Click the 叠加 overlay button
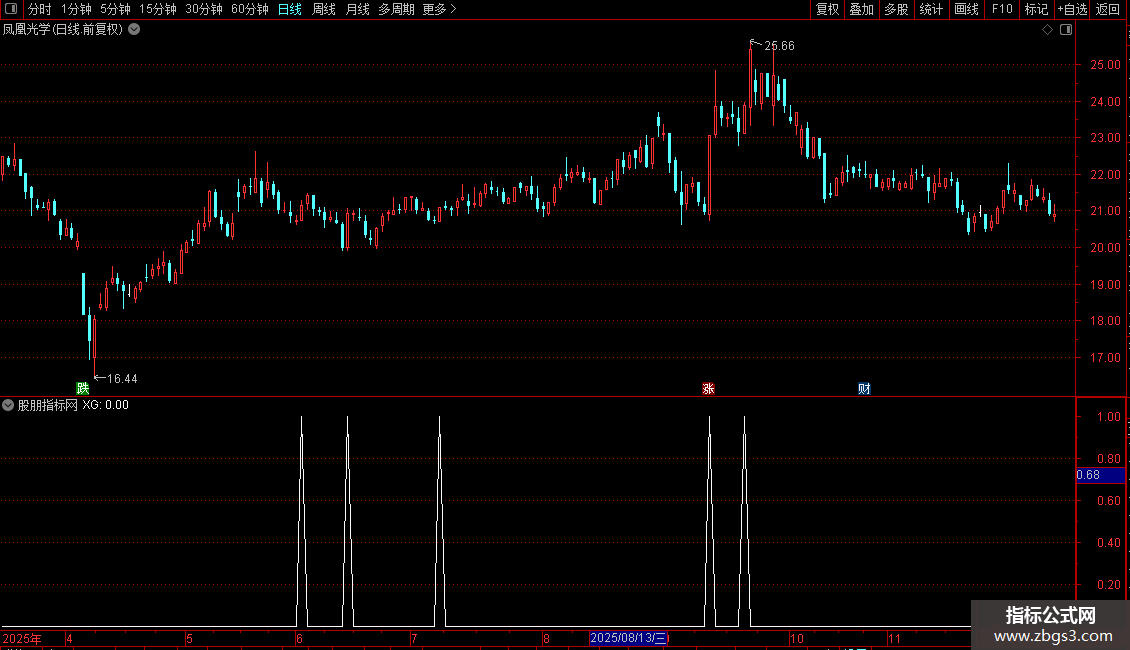 pos(861,9)
